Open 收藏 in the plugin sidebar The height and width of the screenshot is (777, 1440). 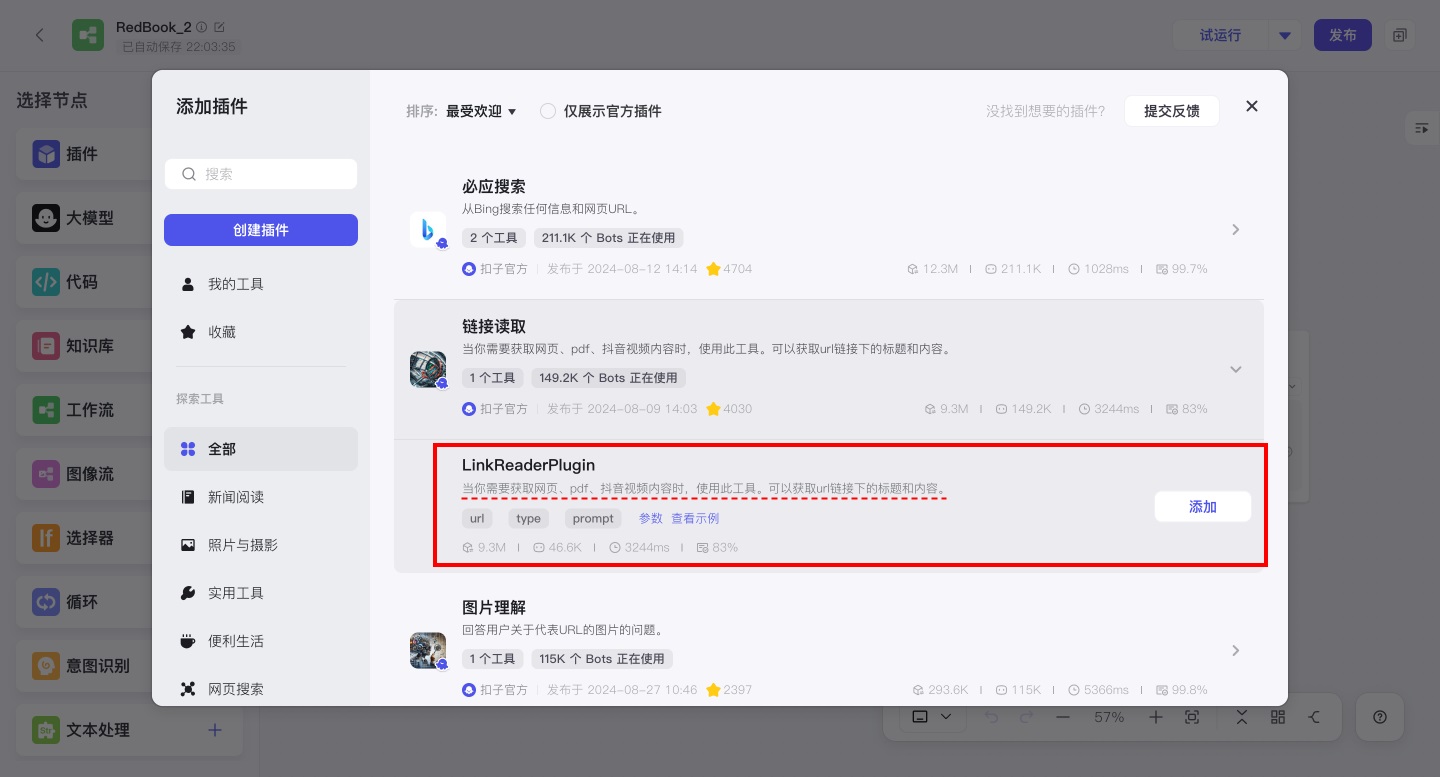click(x=261, y=332)
